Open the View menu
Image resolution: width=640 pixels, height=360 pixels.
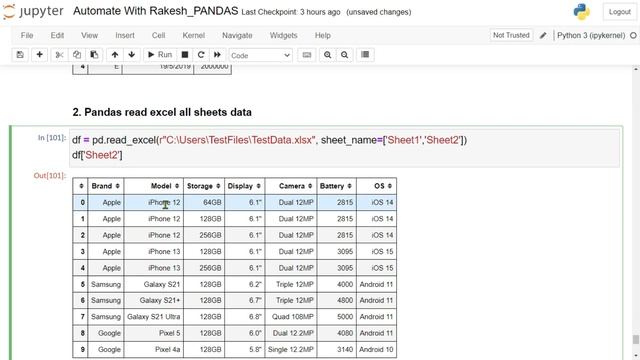[89, 36]
